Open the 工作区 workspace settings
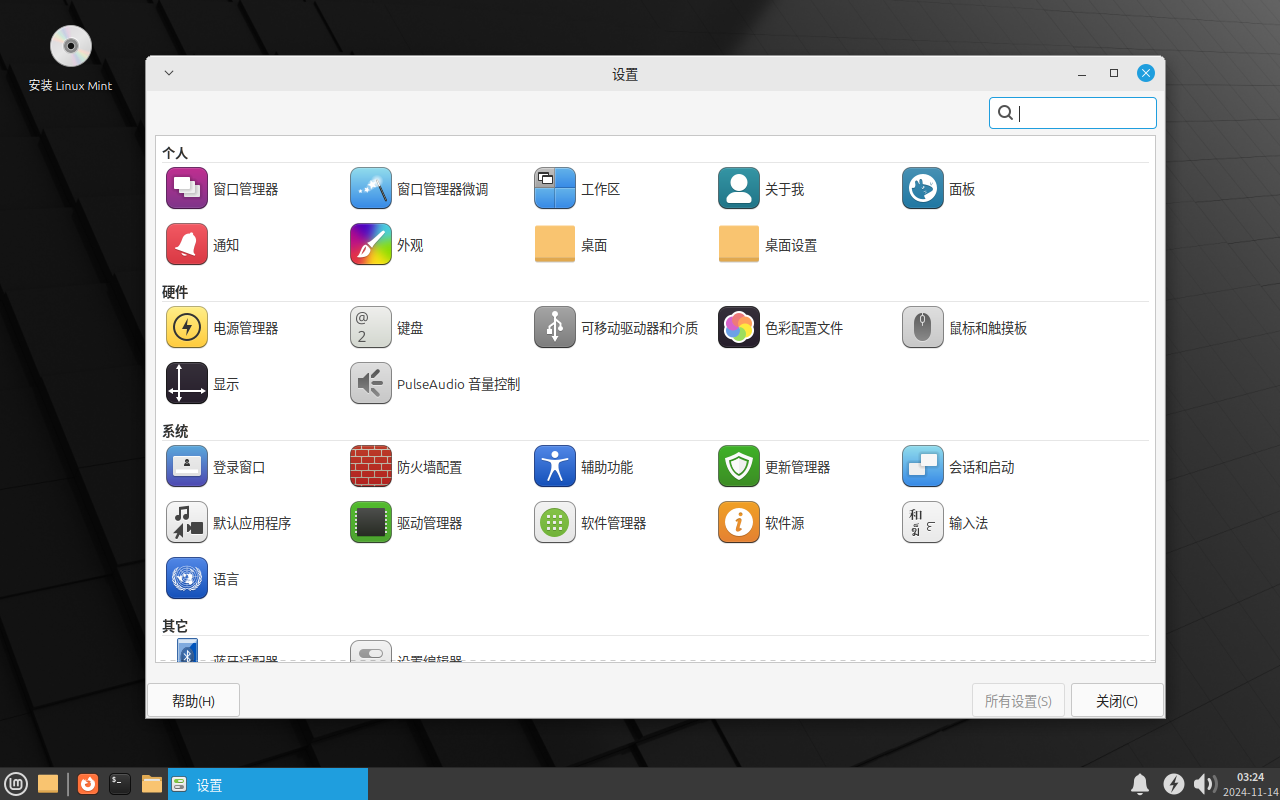1280x800 pixels. pos(577,189)
